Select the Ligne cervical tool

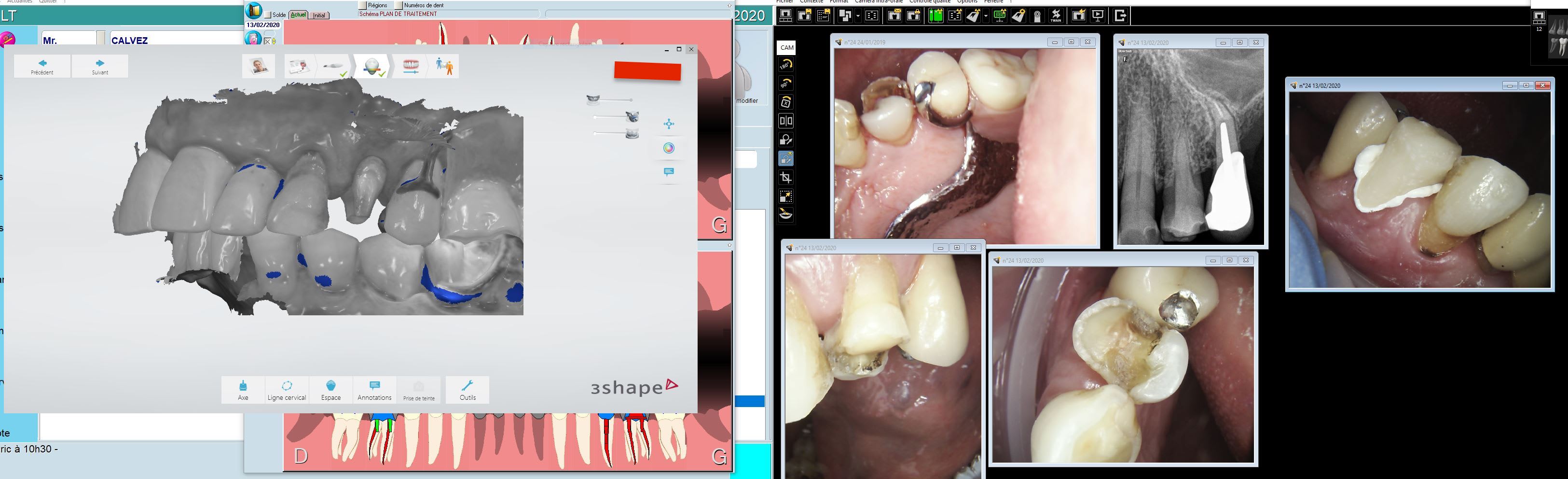pyautogui.click(x=287, y=390)
